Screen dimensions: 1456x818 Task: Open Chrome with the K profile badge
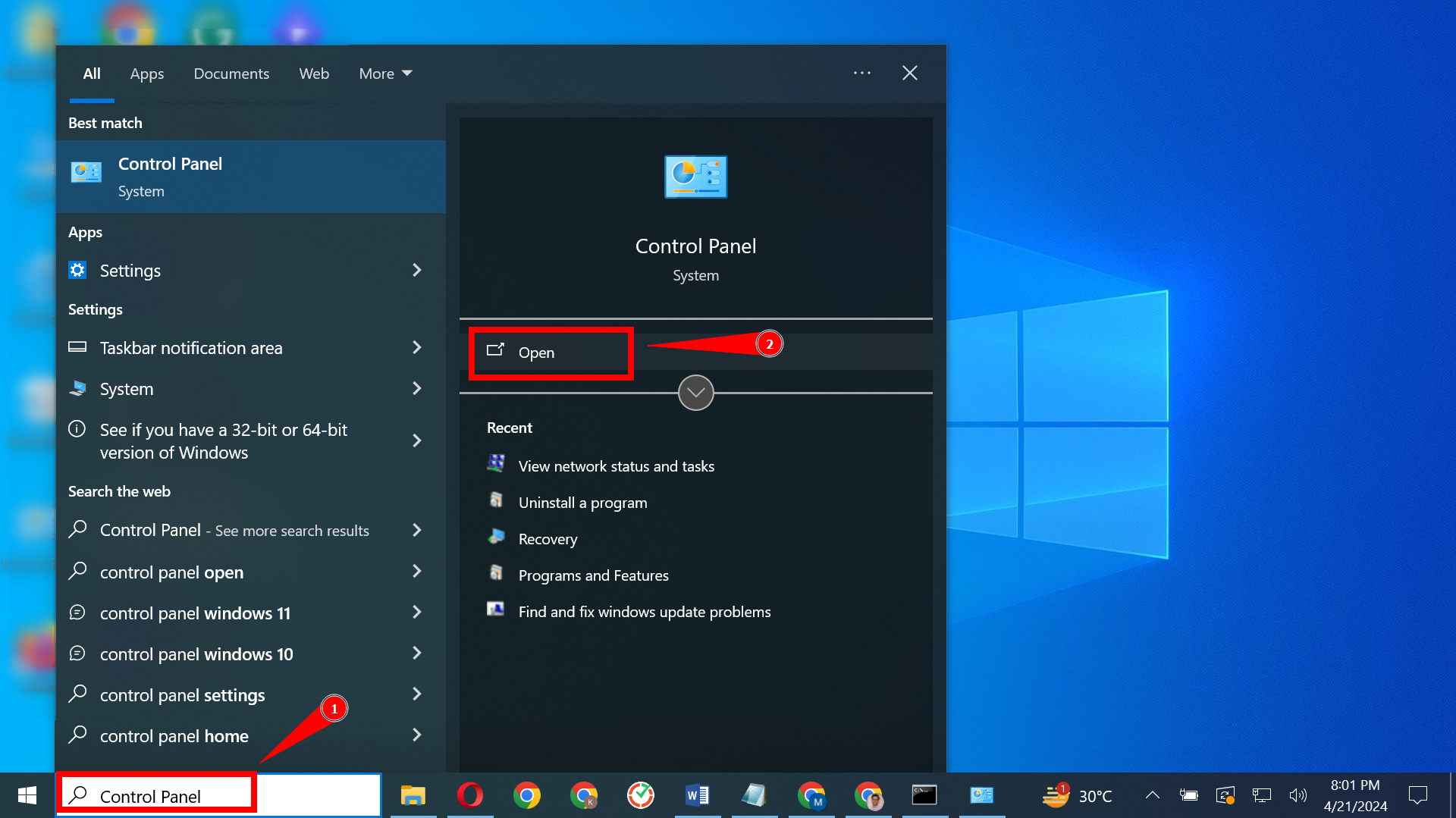click(584, 795)
